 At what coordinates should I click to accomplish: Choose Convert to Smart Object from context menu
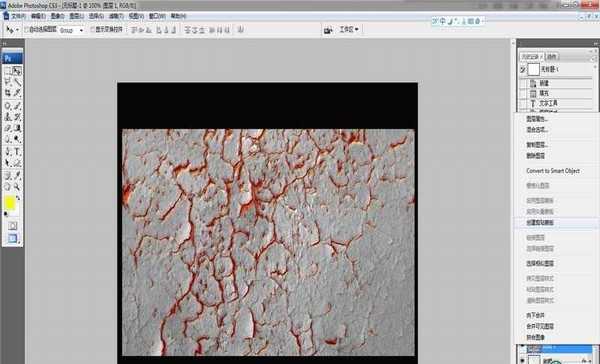[x=553, y=171]
